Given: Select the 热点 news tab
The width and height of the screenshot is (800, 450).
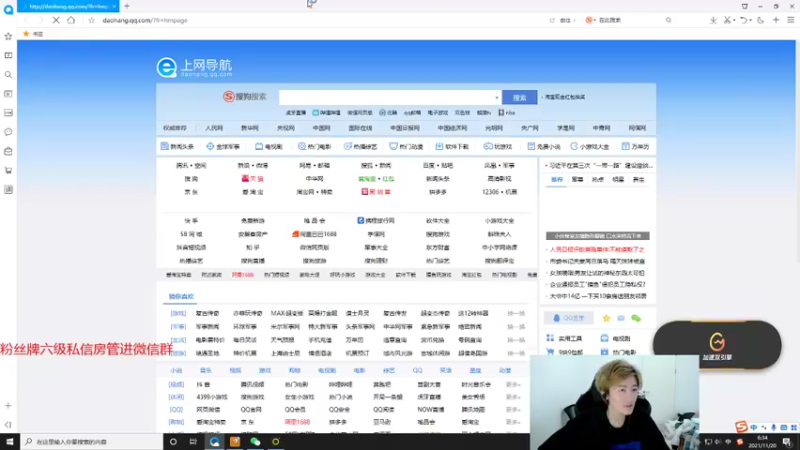Looking at the screenshot, I should pyautogui.click(x=597, y=180).
